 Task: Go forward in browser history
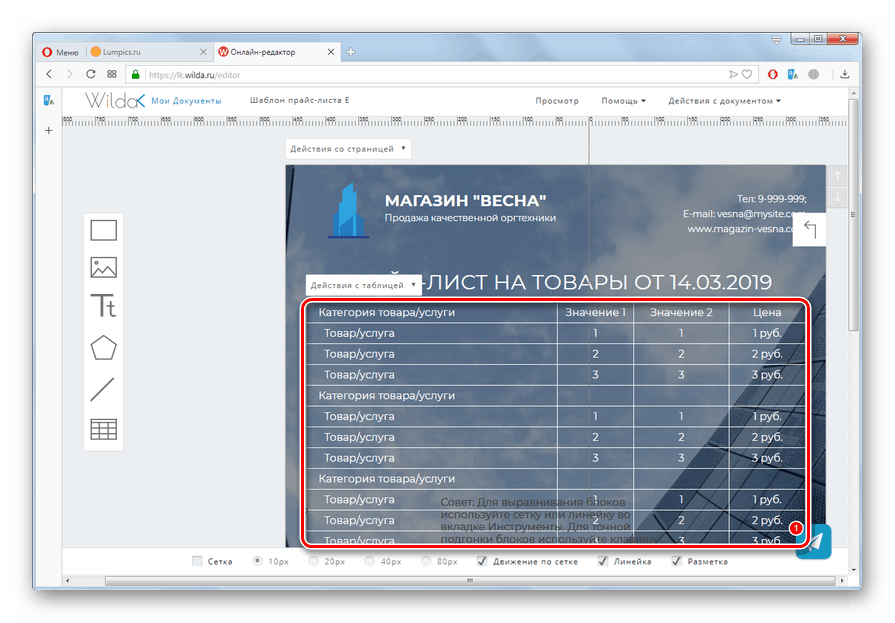(x=70, y=74)
